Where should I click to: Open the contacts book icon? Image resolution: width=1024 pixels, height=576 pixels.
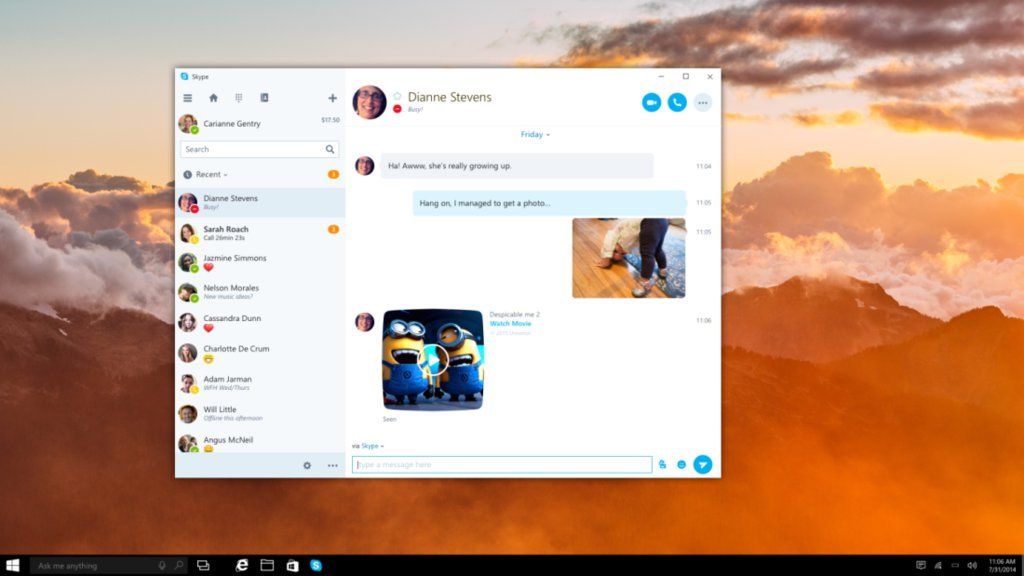264,98
